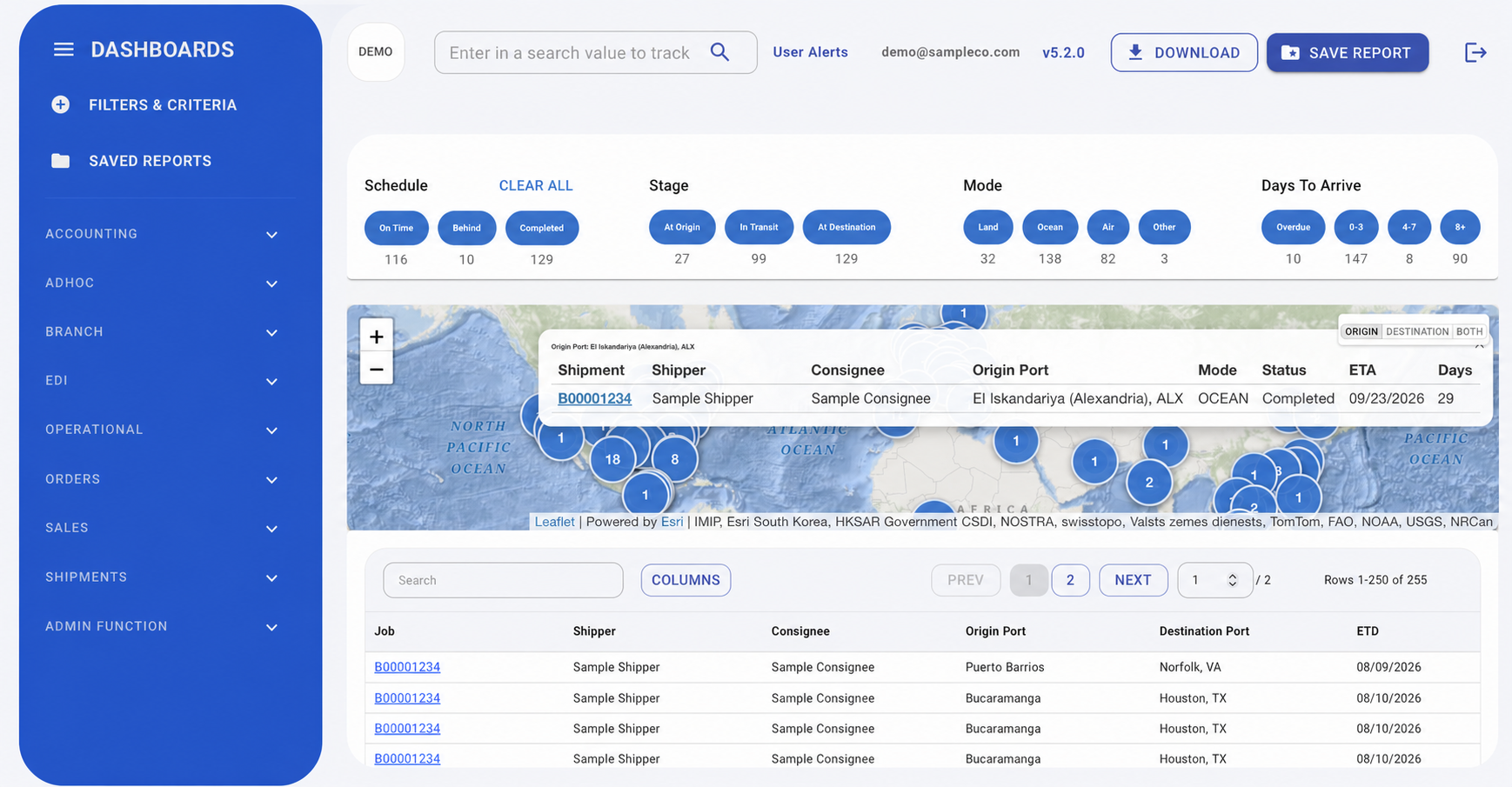Toggle the Behind schedule filter

click(466, 228)
